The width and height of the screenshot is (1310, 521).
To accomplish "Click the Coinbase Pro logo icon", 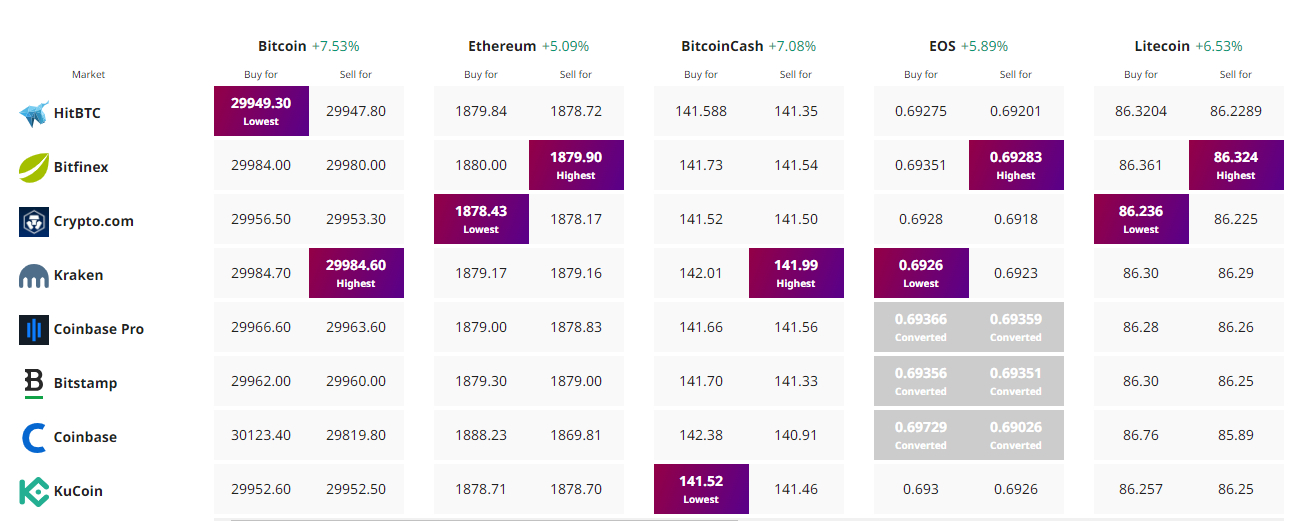I will pos(34,329).
